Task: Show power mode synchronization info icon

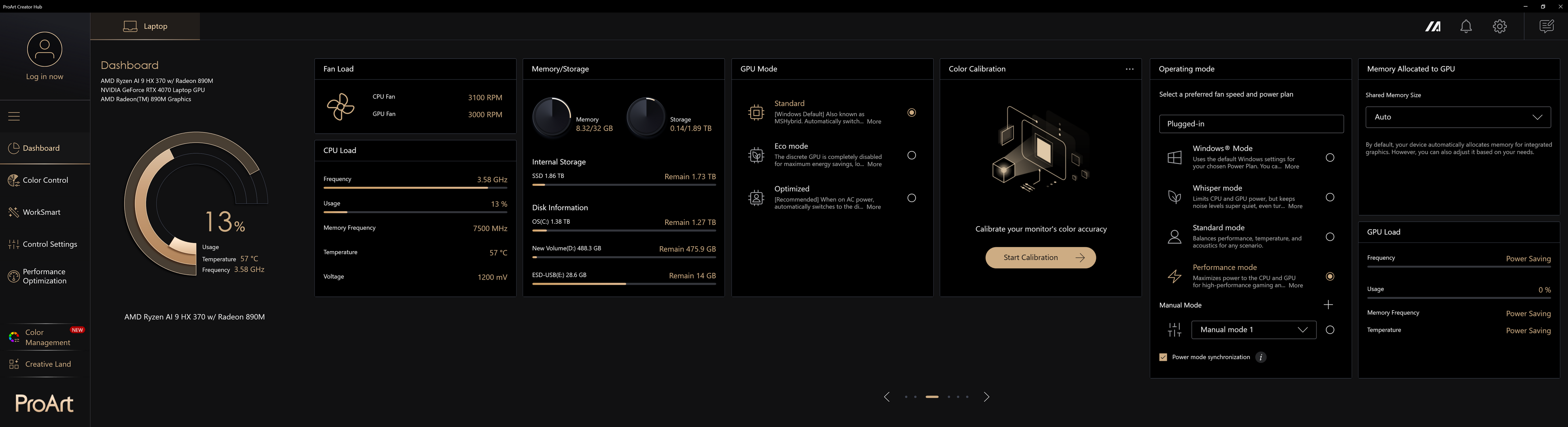Action: coord(1261,357)
